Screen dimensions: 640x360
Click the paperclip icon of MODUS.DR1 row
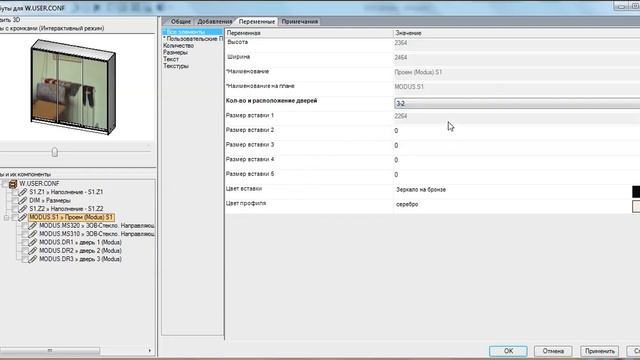(33, 242)
